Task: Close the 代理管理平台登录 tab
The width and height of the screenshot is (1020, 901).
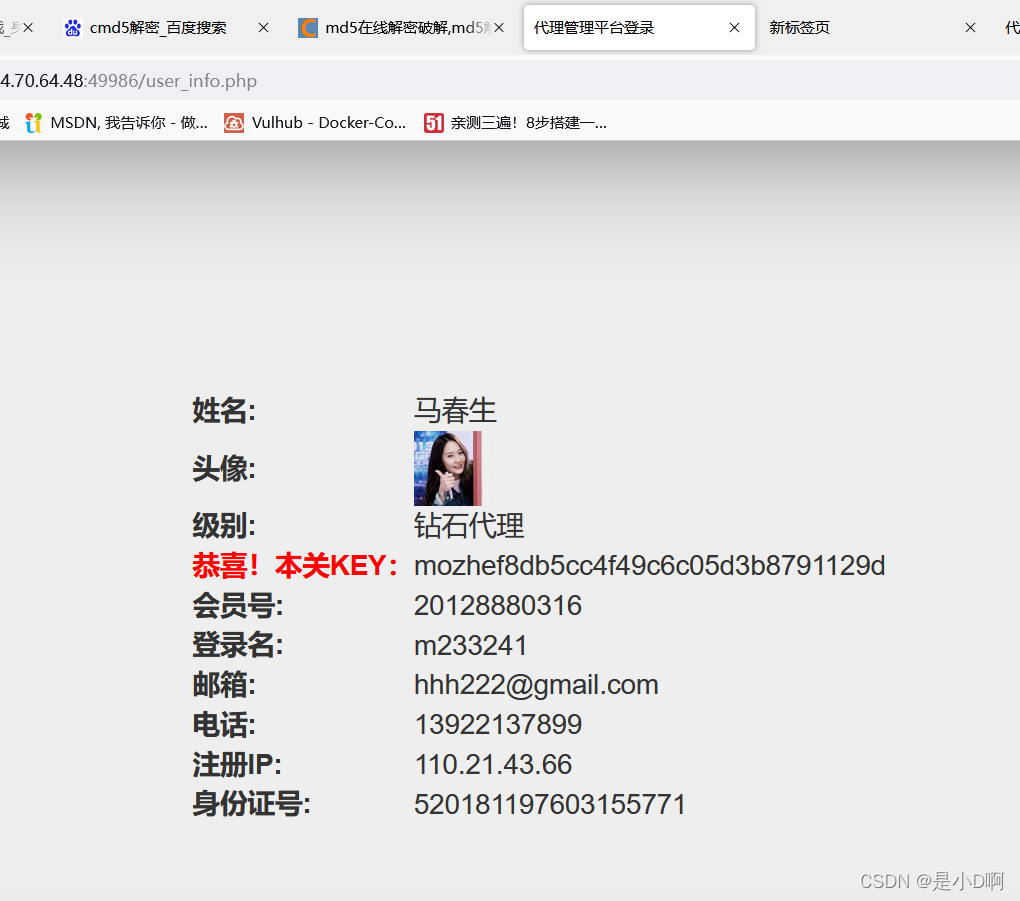Action: point(734,28)
